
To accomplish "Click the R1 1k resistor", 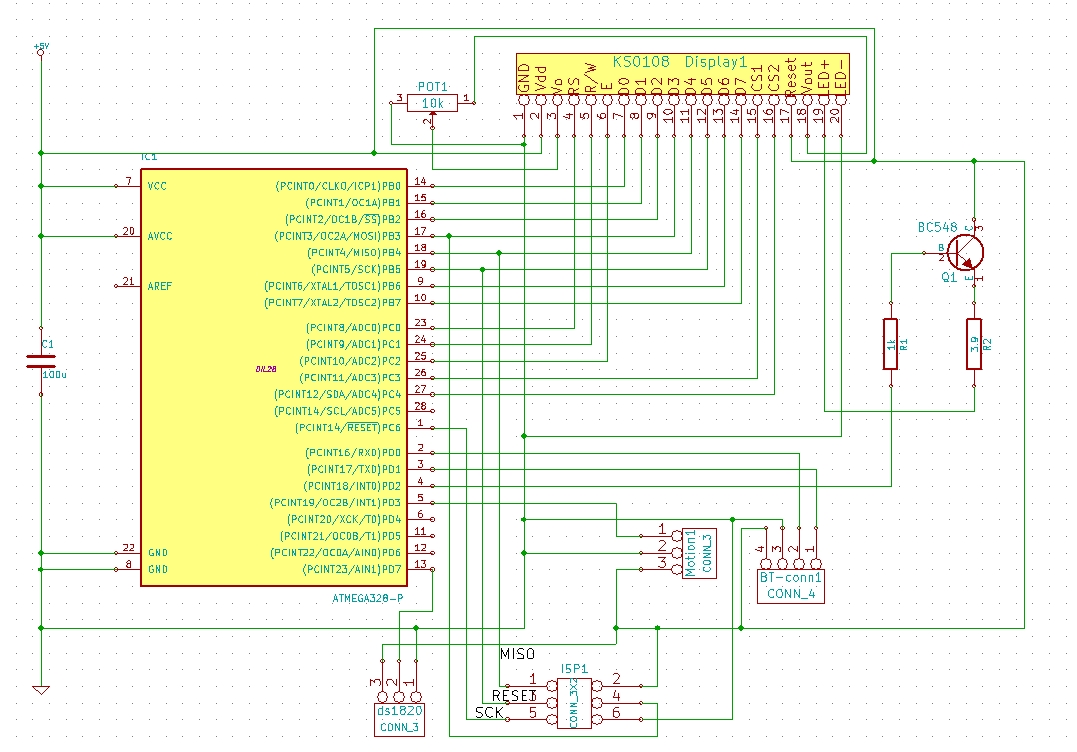I will [890, 344].
